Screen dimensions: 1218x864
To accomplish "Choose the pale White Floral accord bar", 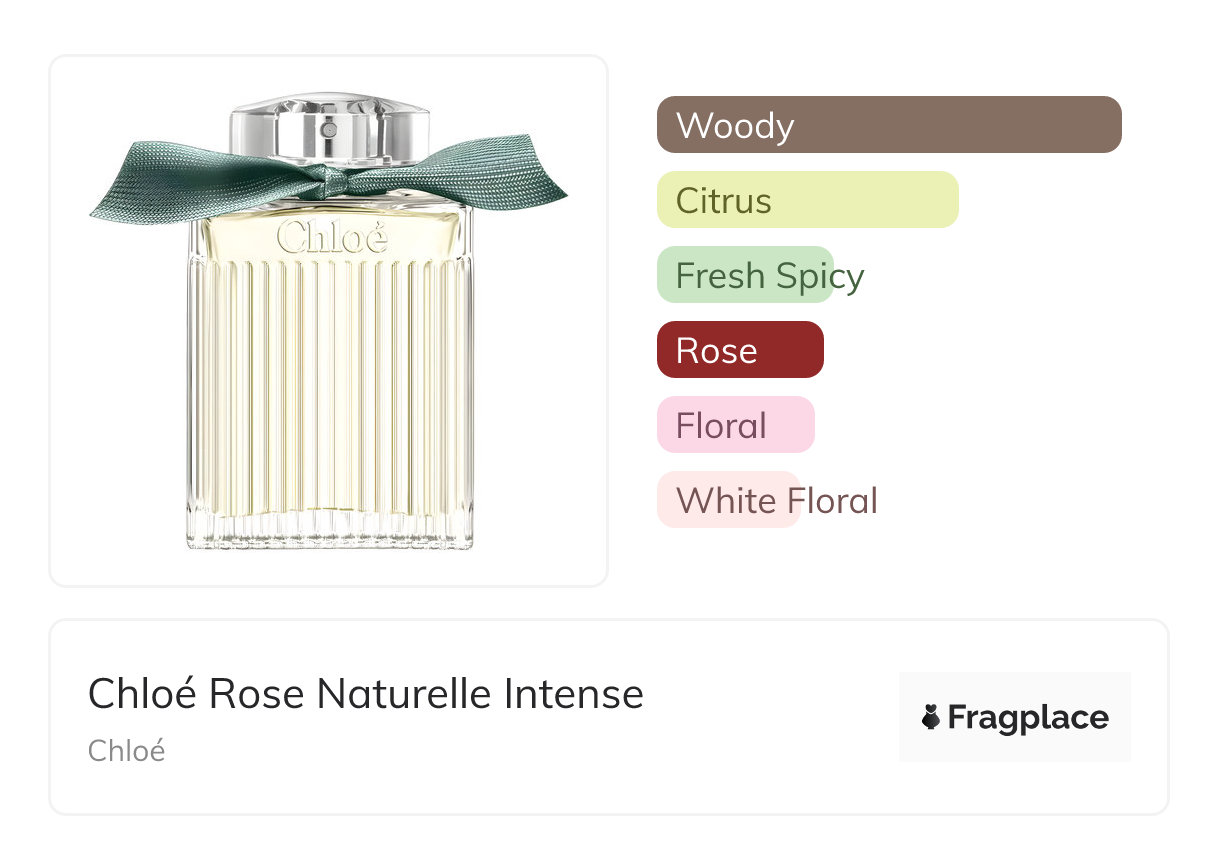I will [728, 500].
